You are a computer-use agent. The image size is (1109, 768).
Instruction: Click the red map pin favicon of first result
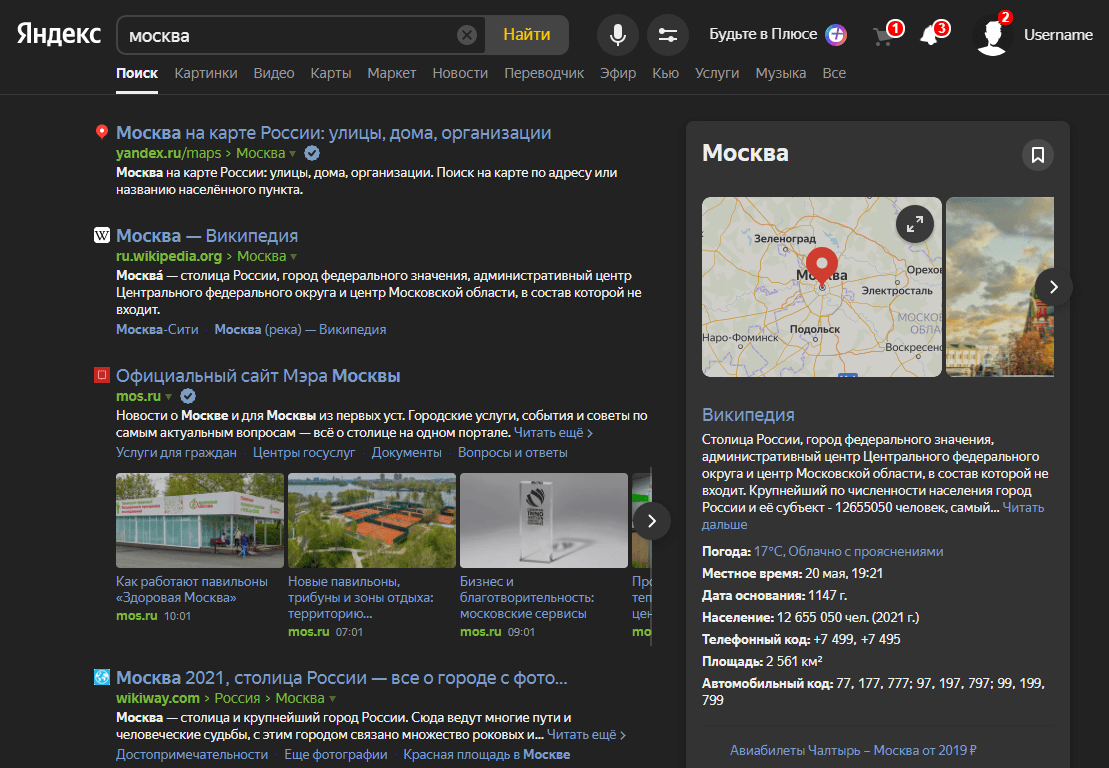click(x=102, y=132)
